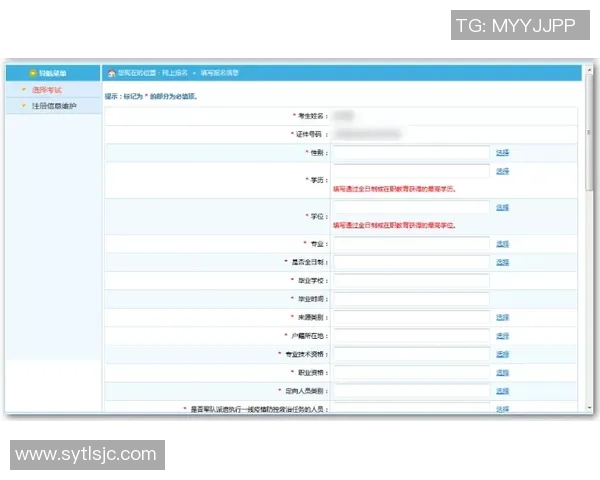Image resolution: width=600 pixels, height=480 pixels.
Task: Click the 导航菜单 header icon
Action: (33, 73)
